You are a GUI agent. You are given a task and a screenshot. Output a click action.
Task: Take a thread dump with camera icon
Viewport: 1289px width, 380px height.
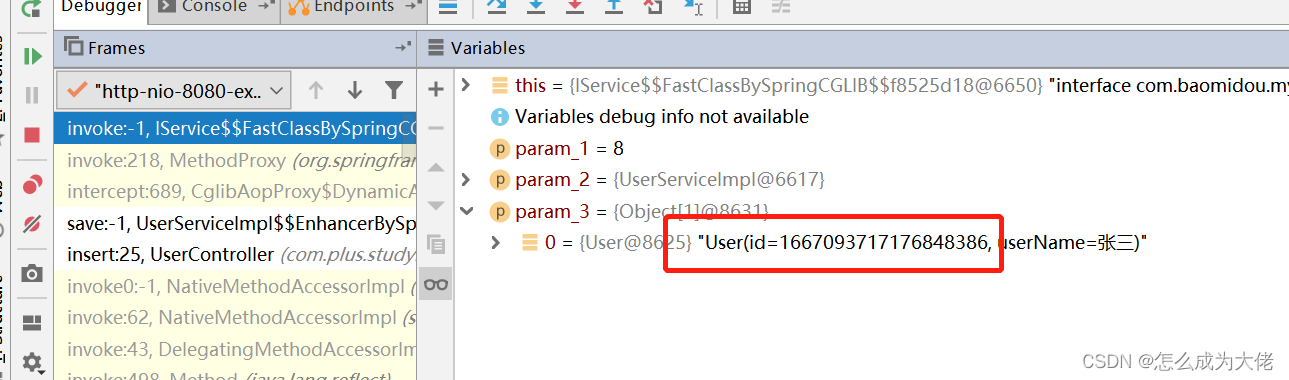coord(32,273)
